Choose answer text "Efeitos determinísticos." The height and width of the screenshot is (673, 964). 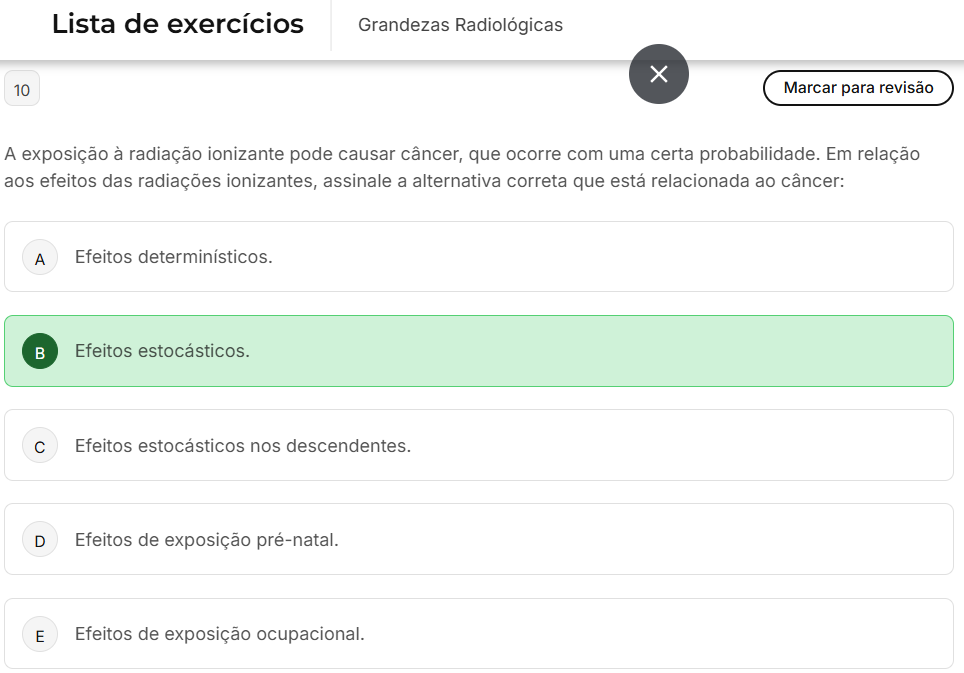click(x=173, y=257)
